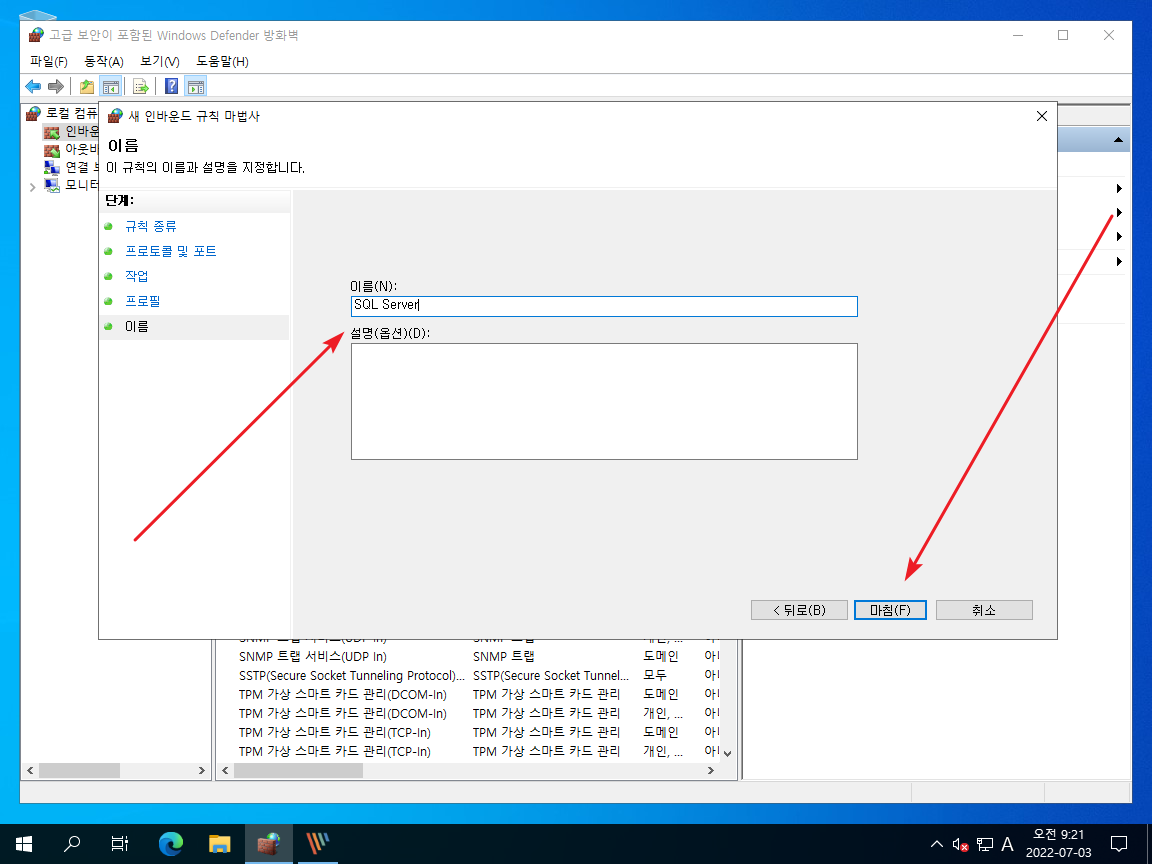Viewport: 1152px width, 864px height.
Task: Click the rules list scroll-right arrow
Action: [710, 770]
